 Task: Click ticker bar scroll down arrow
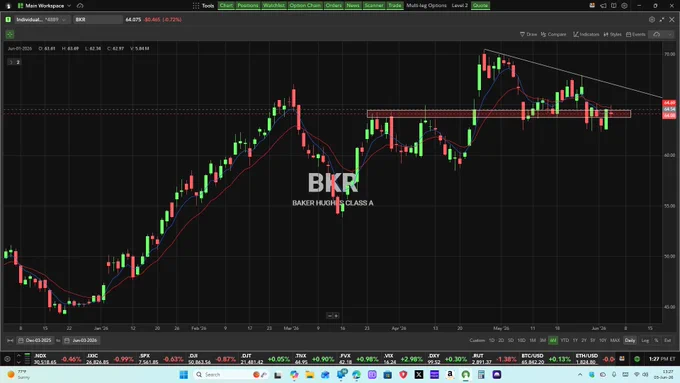[18, 362]
